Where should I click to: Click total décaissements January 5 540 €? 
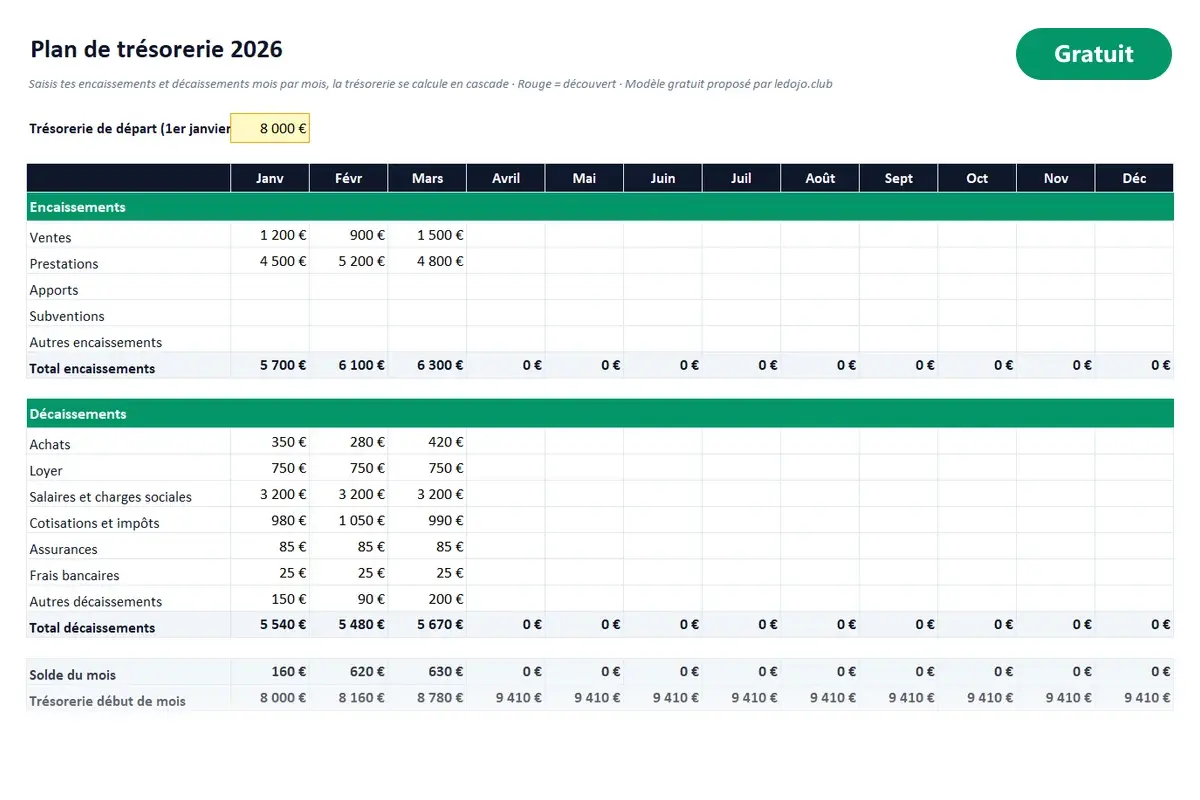tap(270, 624)
